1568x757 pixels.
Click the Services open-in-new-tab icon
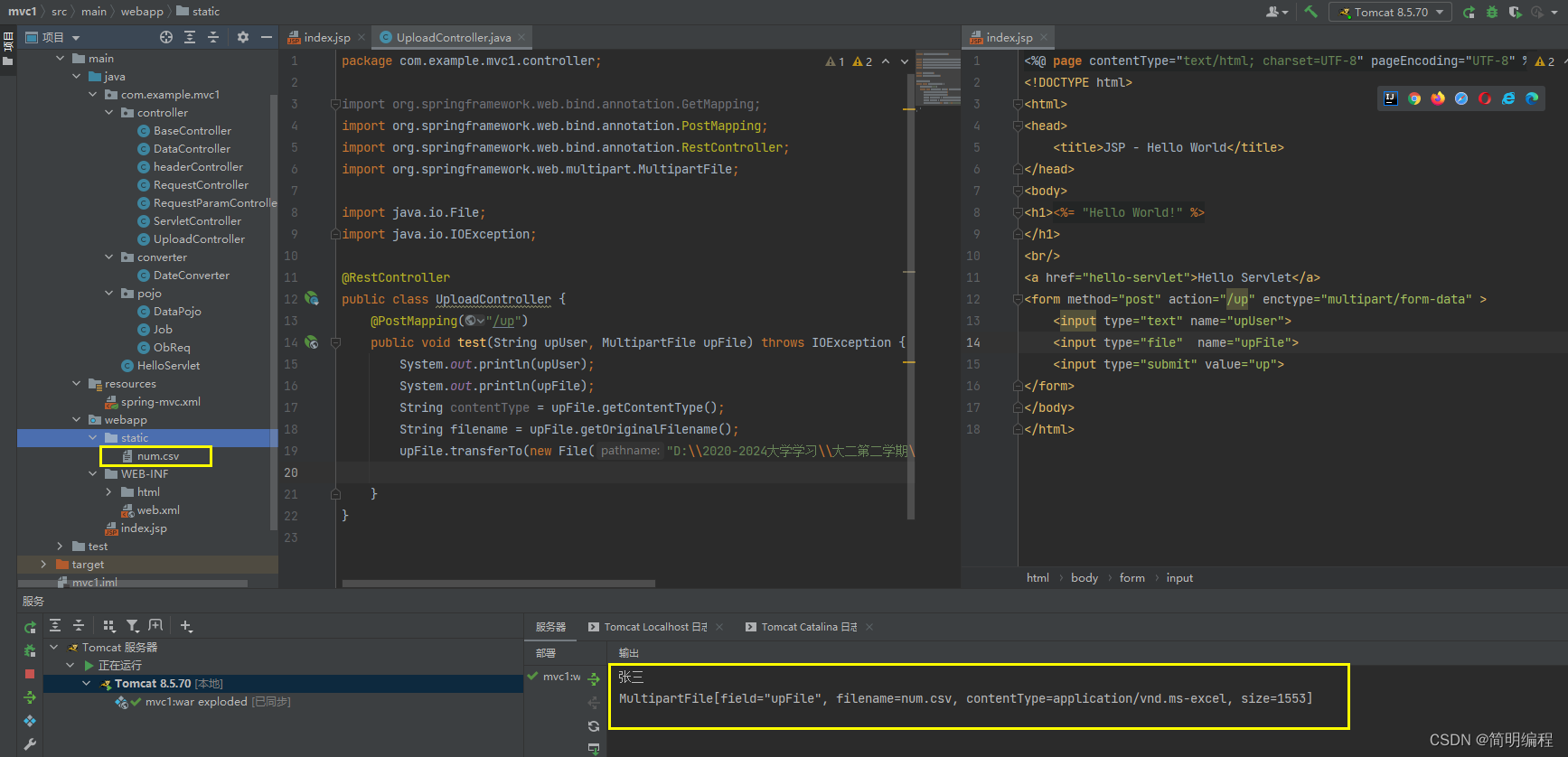point(155,625)
